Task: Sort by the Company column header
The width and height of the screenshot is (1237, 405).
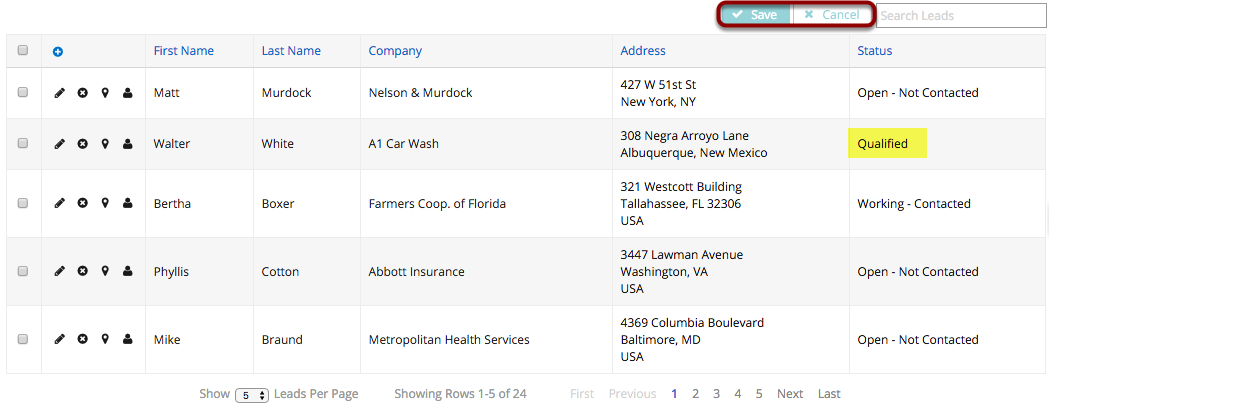Action: [395, 51]
